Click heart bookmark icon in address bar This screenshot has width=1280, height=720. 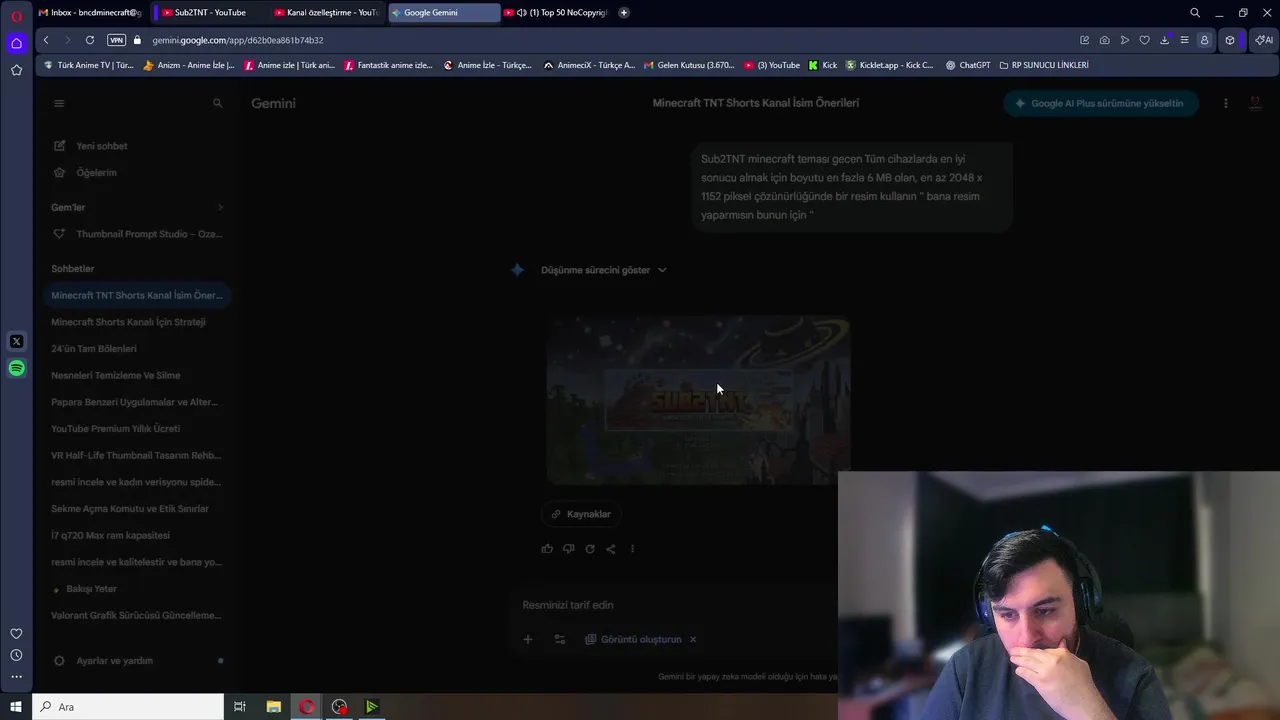[x=1144, y=40]
